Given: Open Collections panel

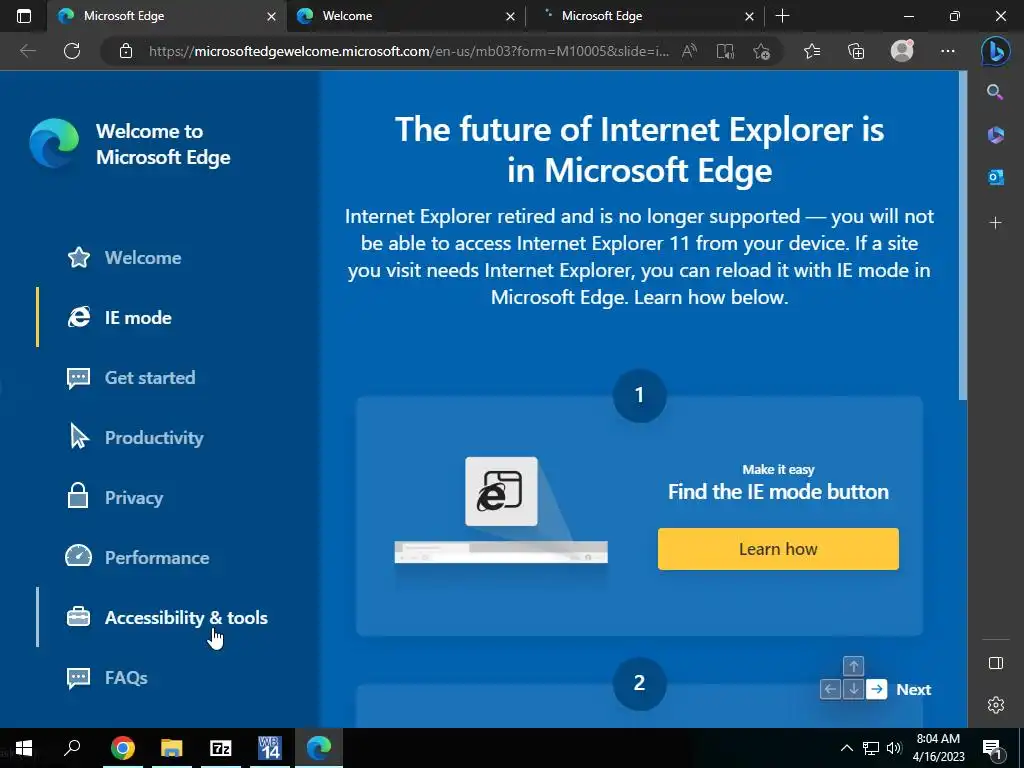Looking at the screenshot, I should [856, 51].
